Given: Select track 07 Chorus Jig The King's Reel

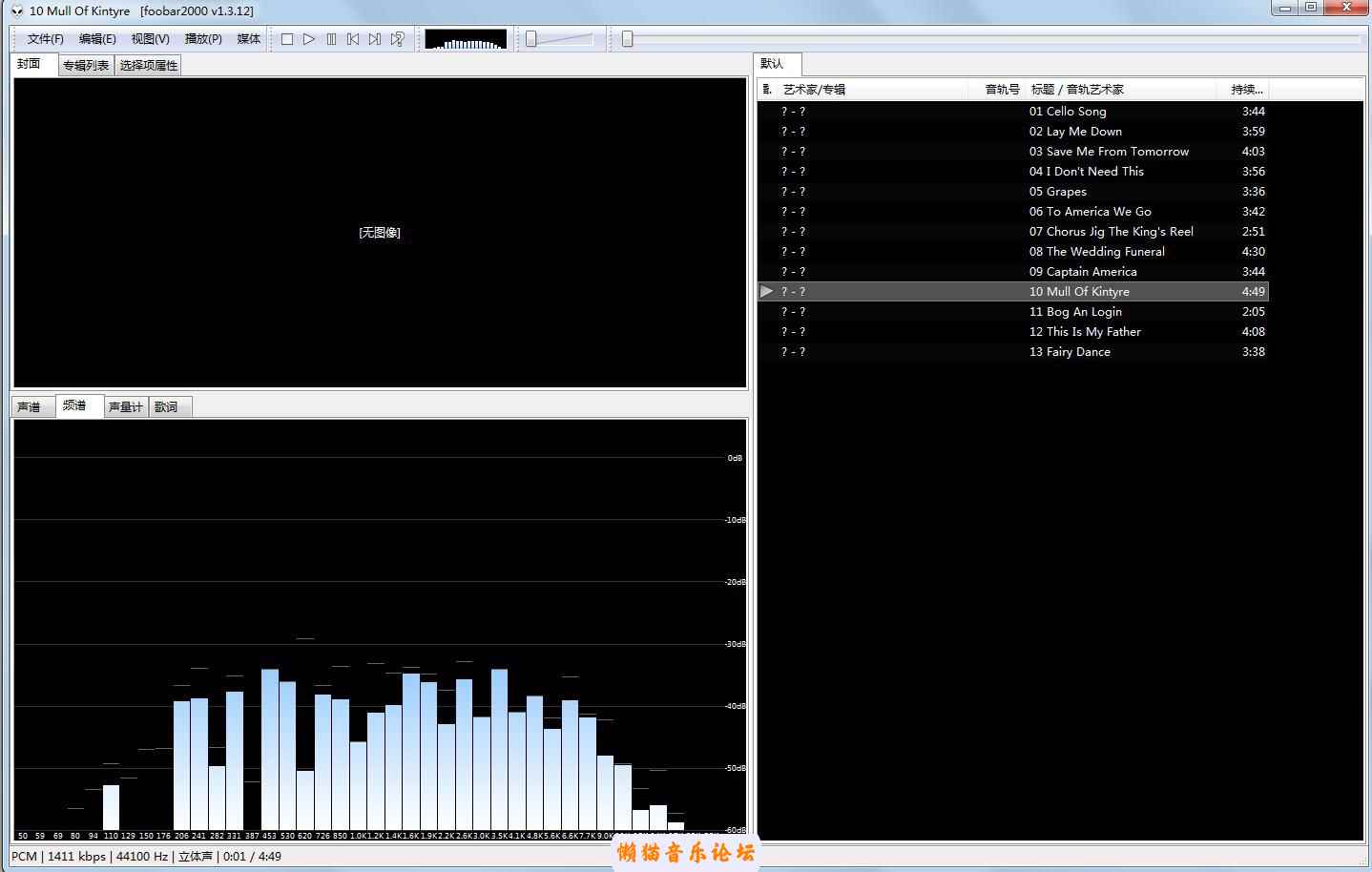Looking at the screenshot, I should [x=1013, y=232].
